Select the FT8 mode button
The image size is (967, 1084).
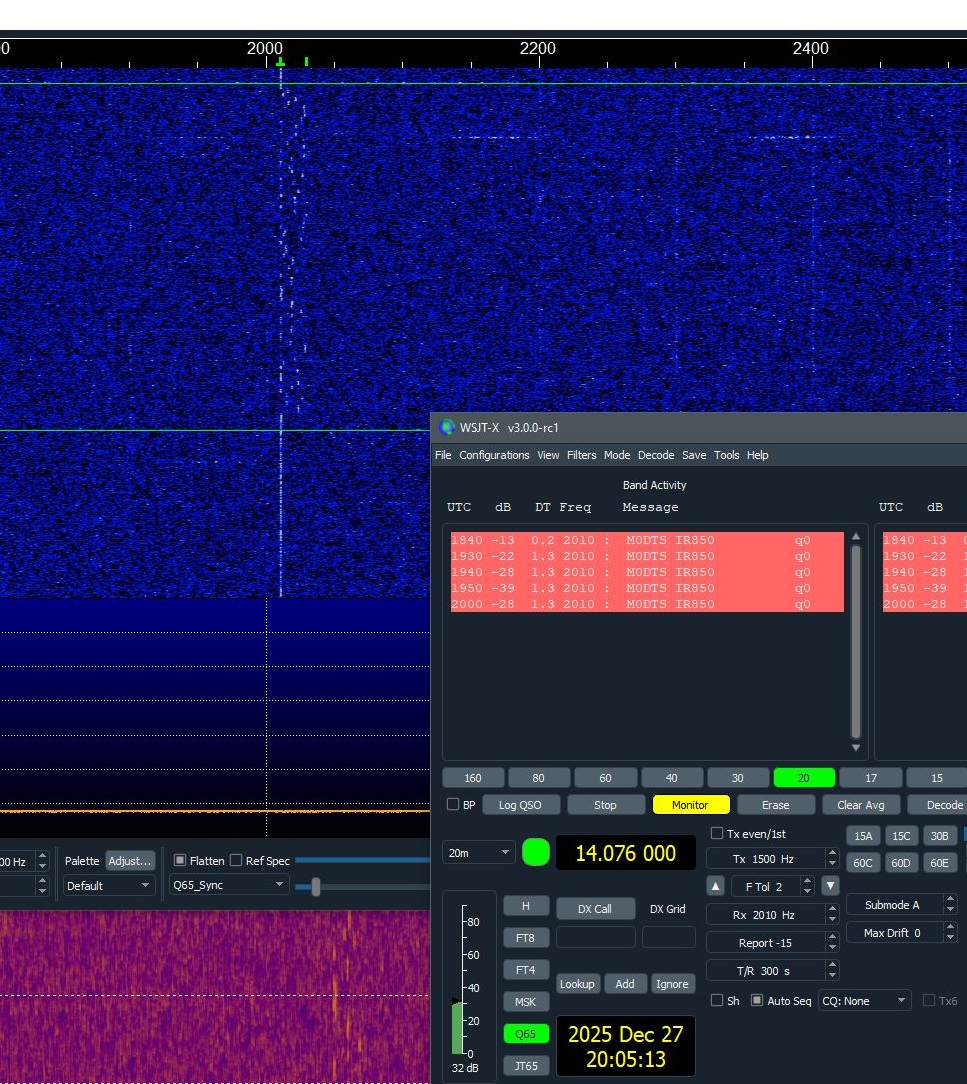526,938
